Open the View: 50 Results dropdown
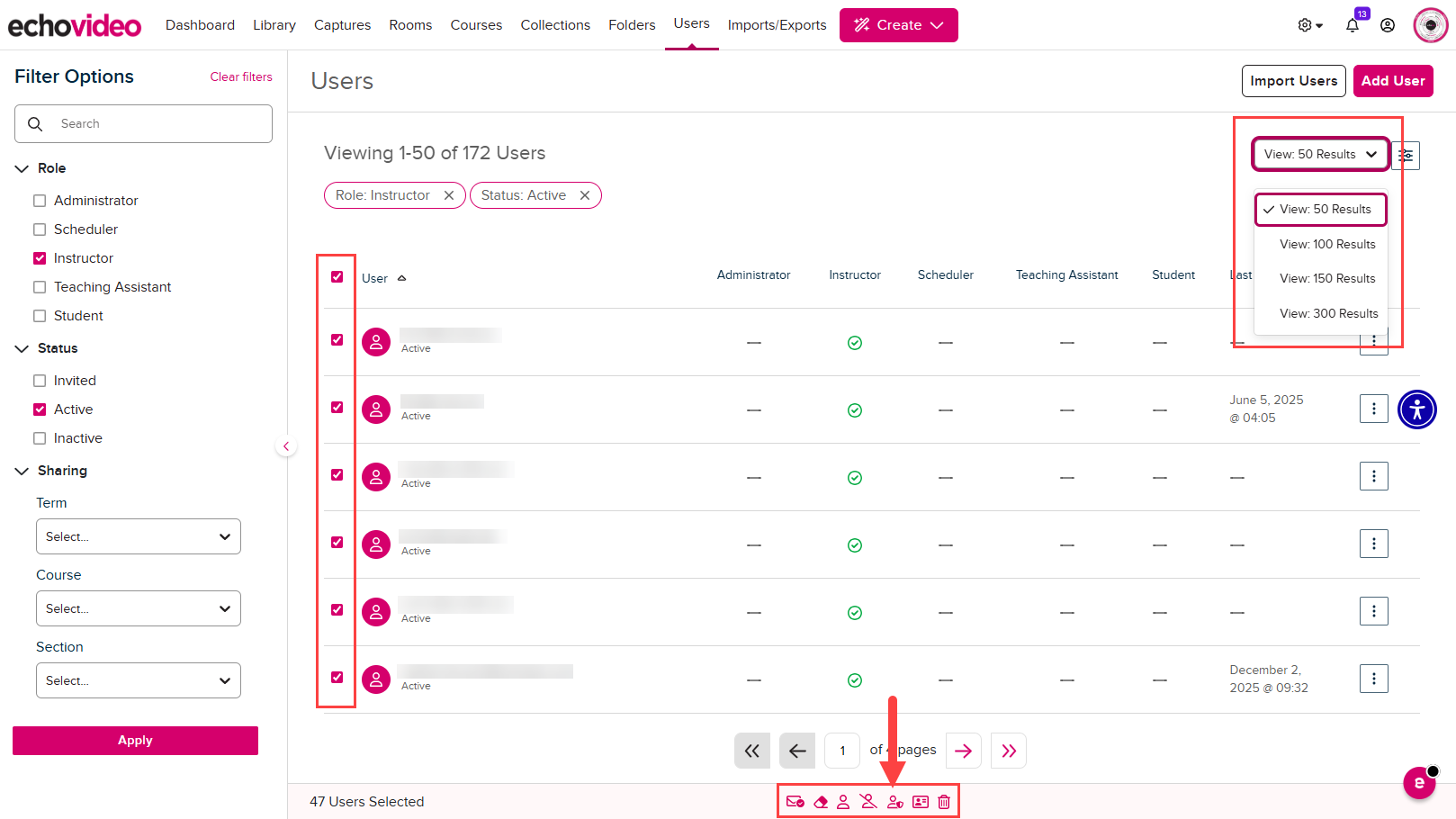The height and width of the screenshot is (819, 1456). click(1320, 154)
